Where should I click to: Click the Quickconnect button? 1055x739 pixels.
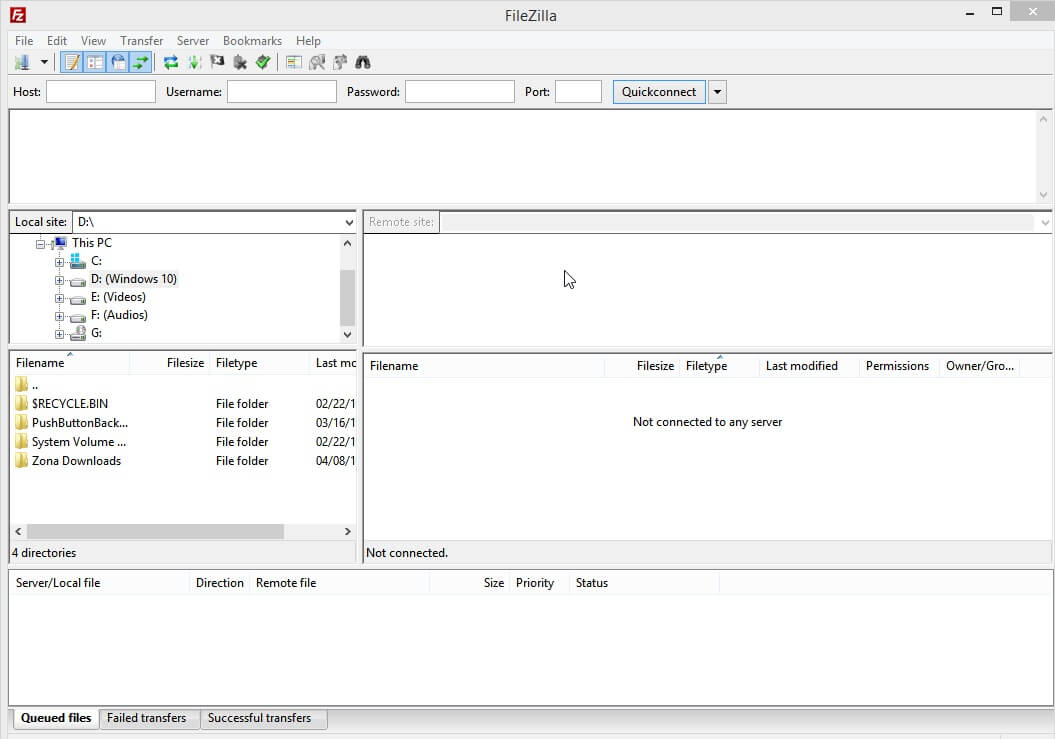(x=659, y=92)
